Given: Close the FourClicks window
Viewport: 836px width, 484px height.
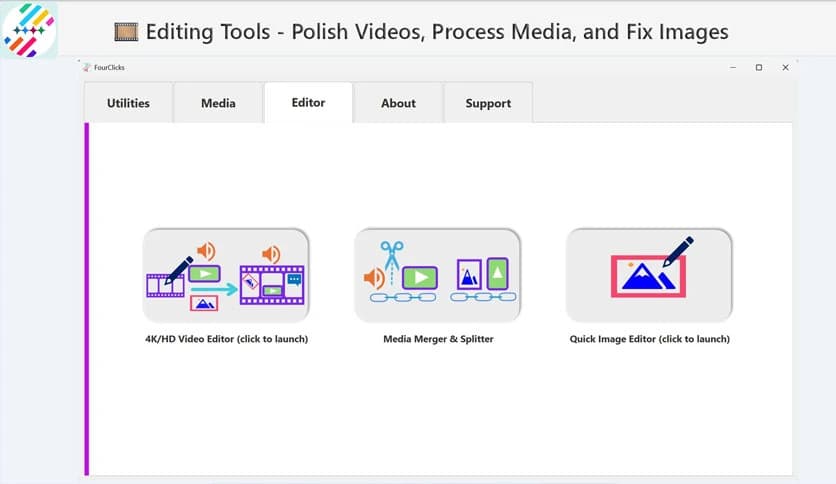Looking at the screenshot, I should 785,68.
